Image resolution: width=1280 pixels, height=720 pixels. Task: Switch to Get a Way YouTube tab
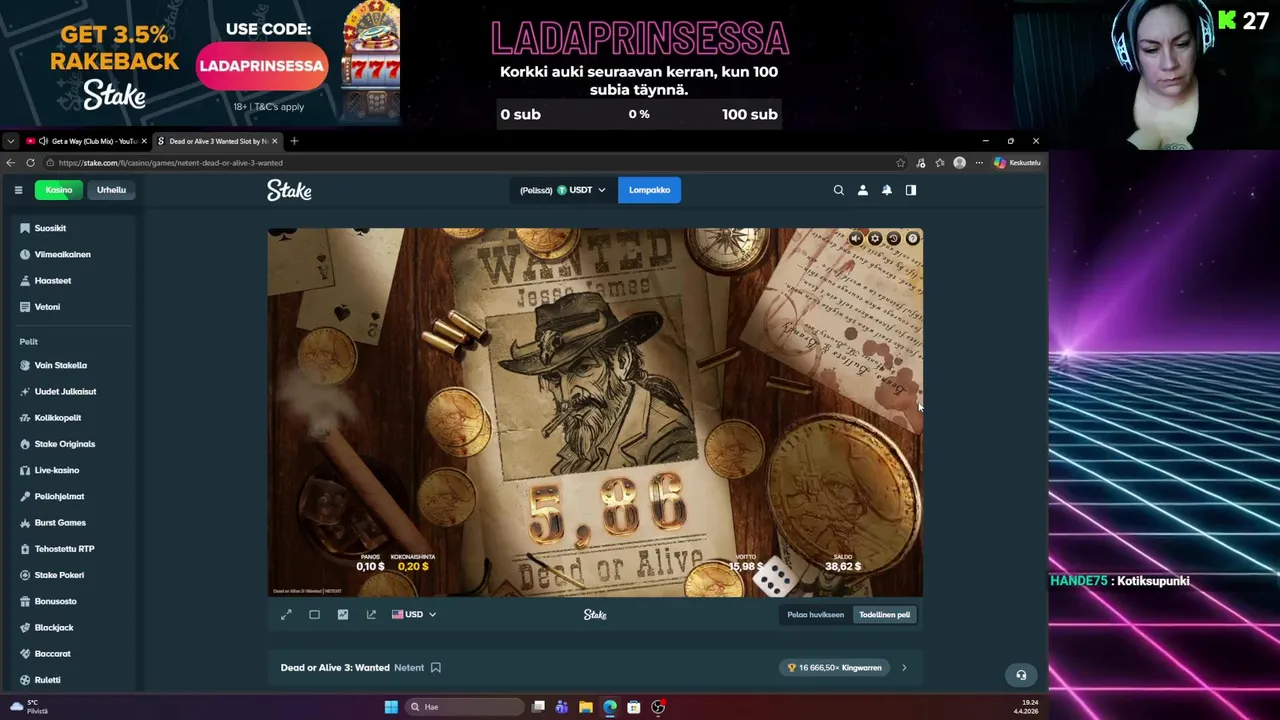coord(86,141)
